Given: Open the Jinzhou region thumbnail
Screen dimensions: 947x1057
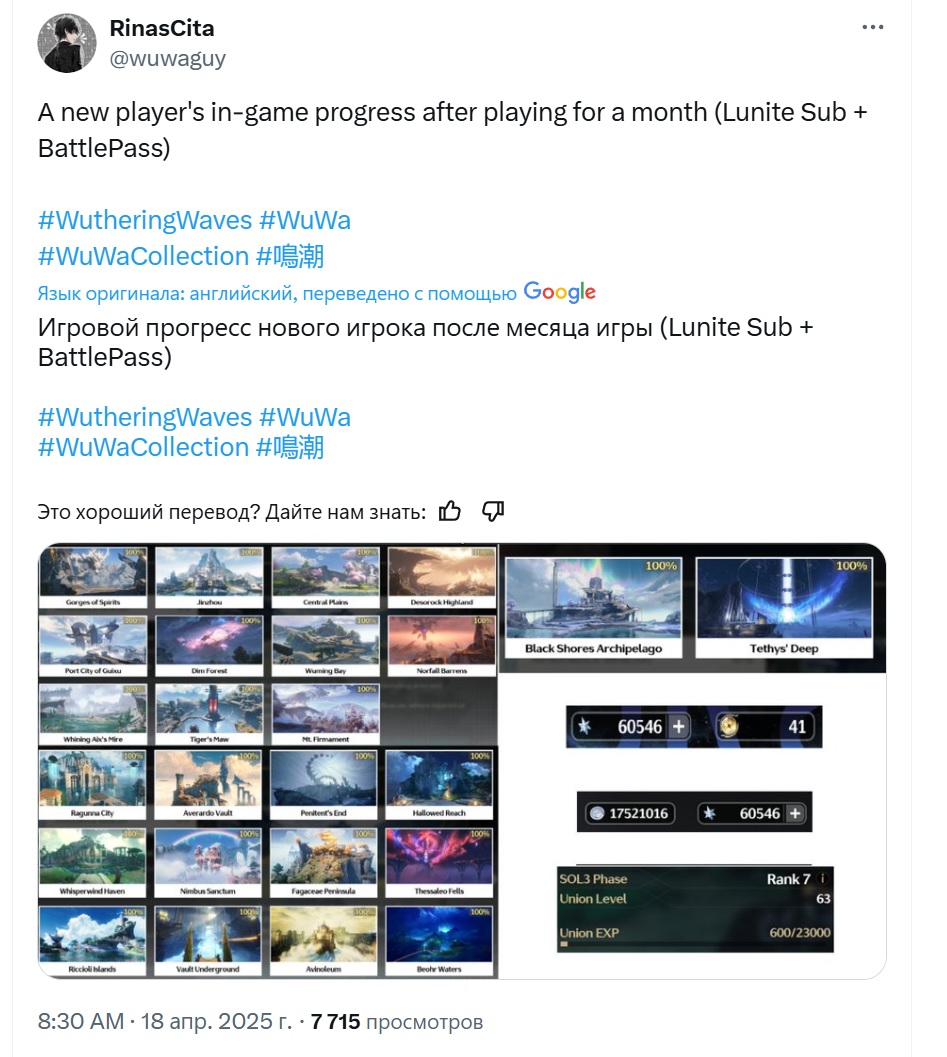Looking at the screenshot, I should click(x=210, y=578).
